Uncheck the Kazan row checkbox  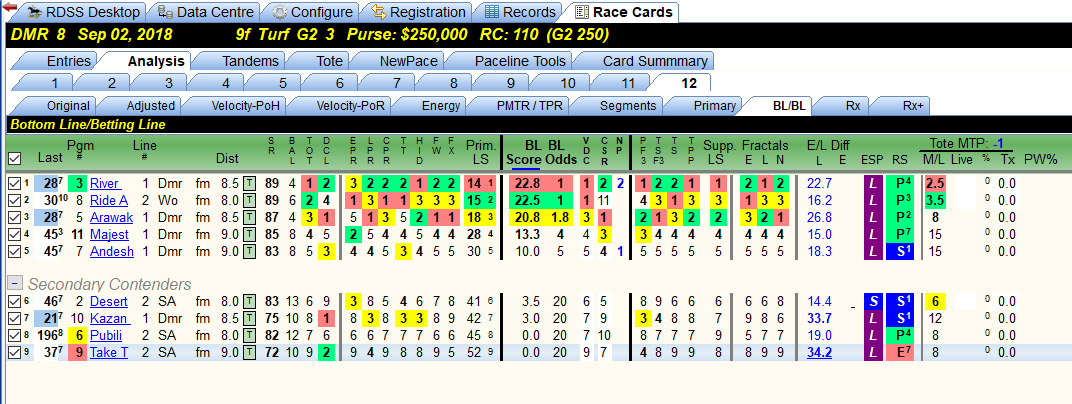(14, 319)
